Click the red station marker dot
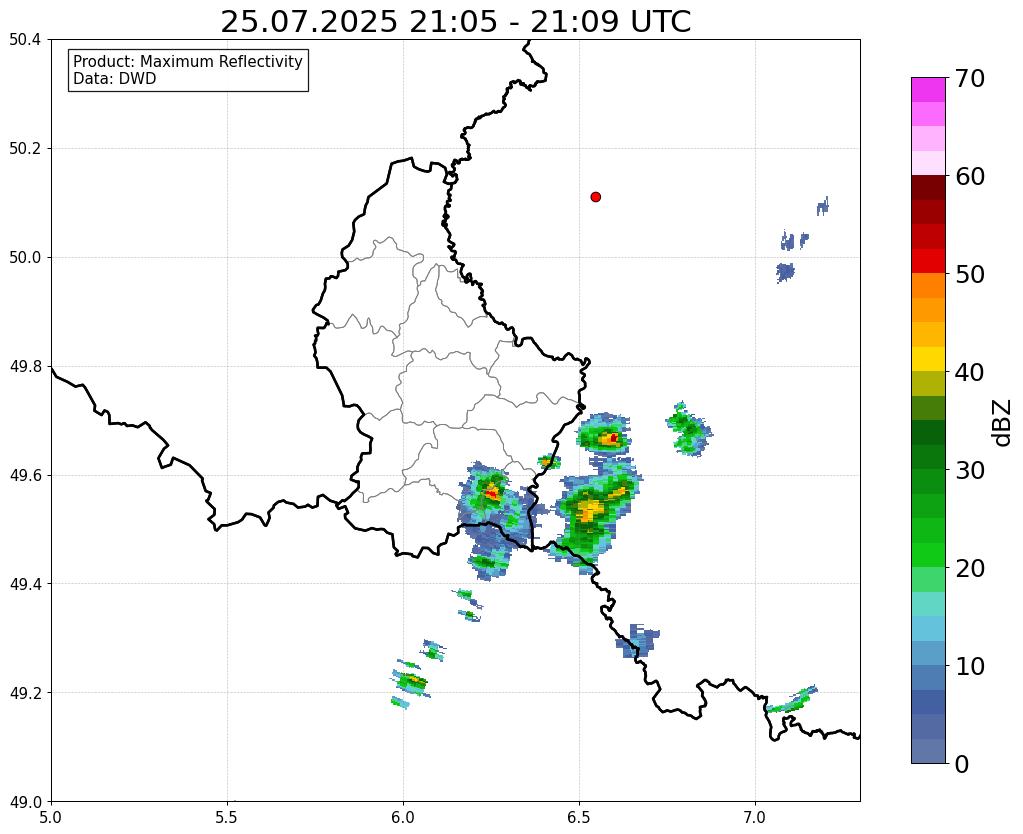Screen dimensions: 1023x834 click(x=595, y=196)
